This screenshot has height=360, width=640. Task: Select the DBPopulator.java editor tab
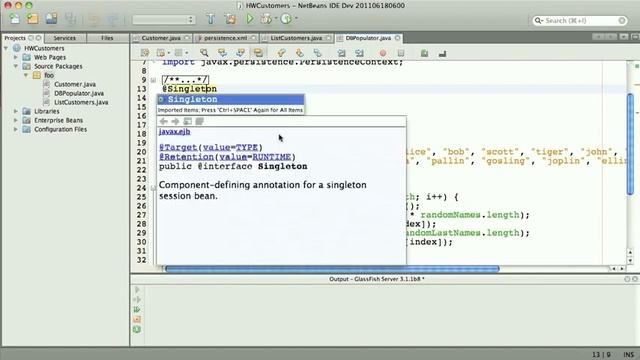368,38
